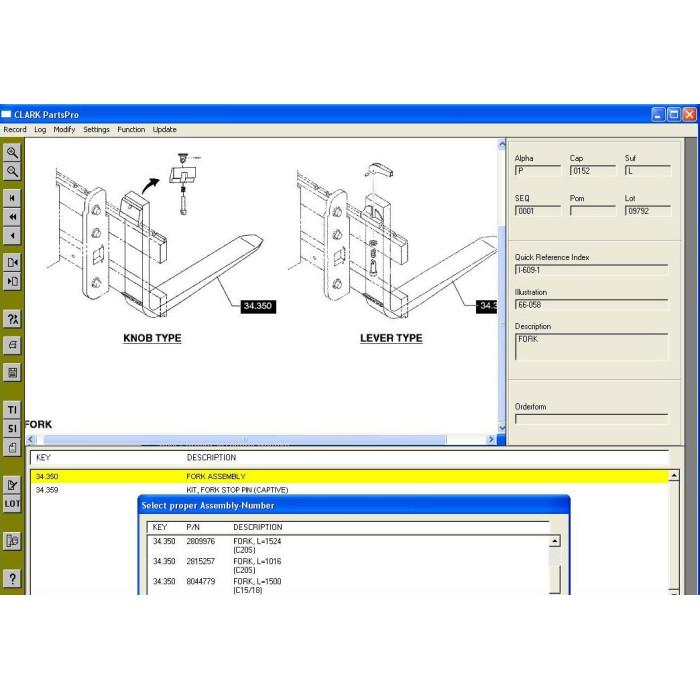700x700 pixels.
Task: Click the book icon above the help icon
Action: click(x=12, y=541)
